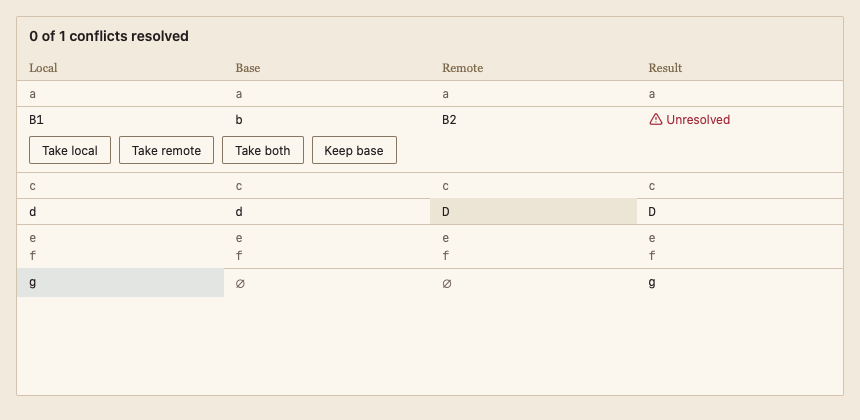Image resolution: width=860 pixels, height=420 pixels.
Task: Click the c cell in Remote column
Action: [533, 186]
